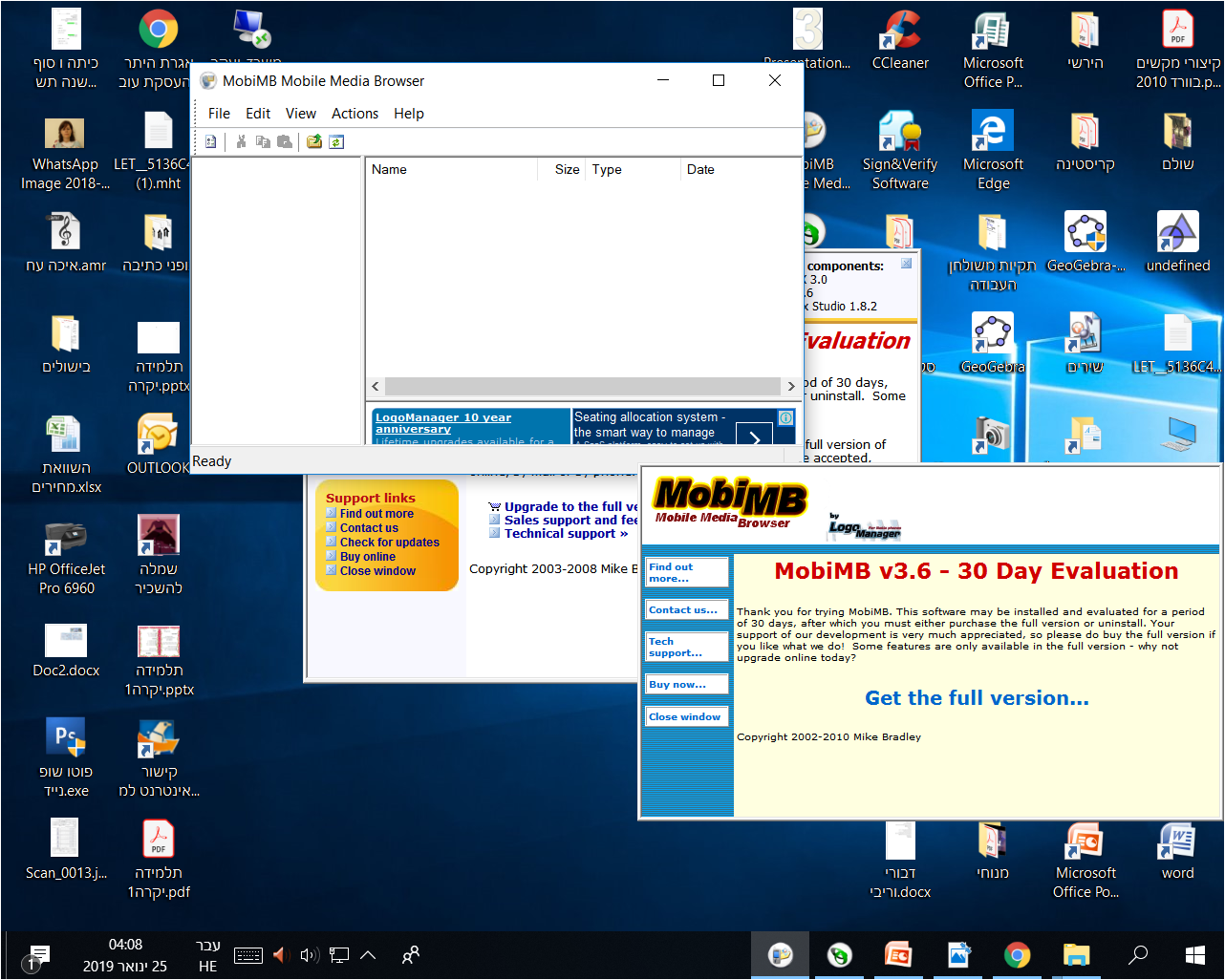1225x980 pixels.
Task: Click the right arrow of horizontal scrollbar
Action: tap(790, 387)
